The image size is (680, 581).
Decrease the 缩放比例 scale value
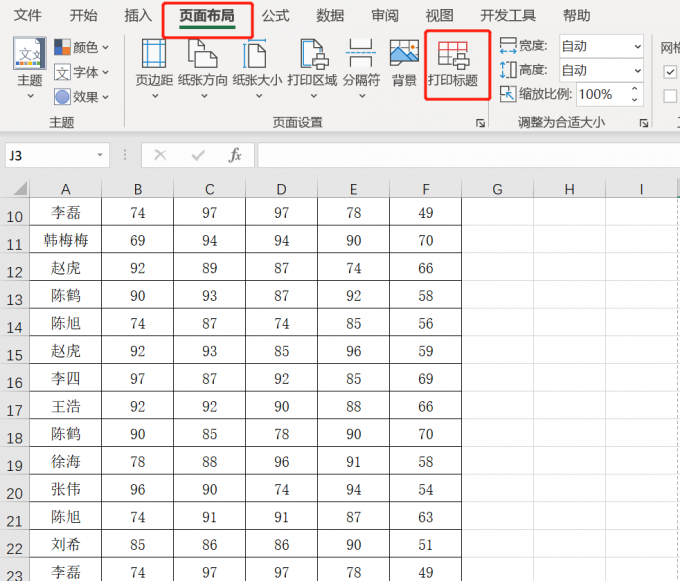(x=634, y=100)
